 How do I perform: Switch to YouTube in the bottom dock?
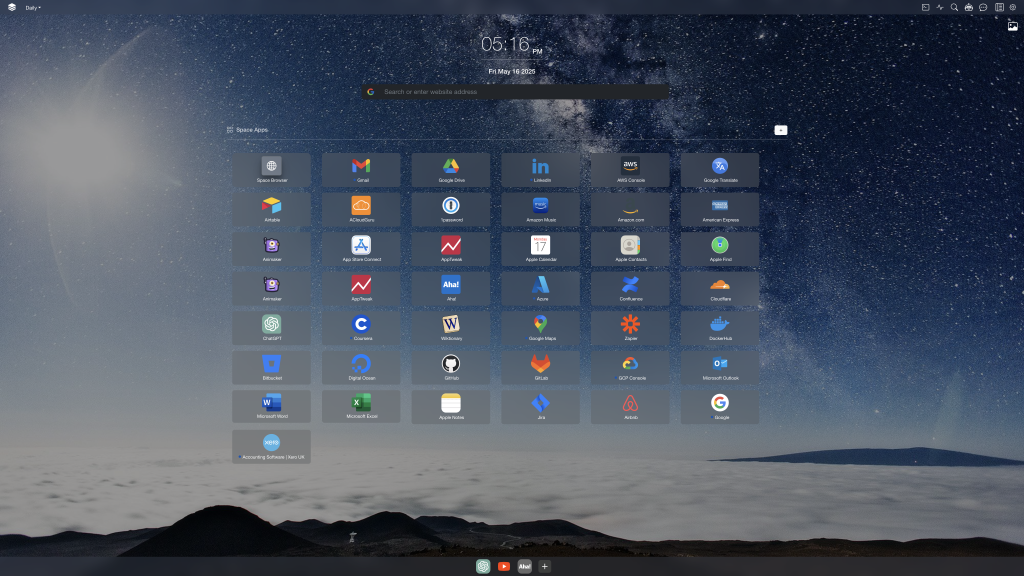[x=504, y=566]
